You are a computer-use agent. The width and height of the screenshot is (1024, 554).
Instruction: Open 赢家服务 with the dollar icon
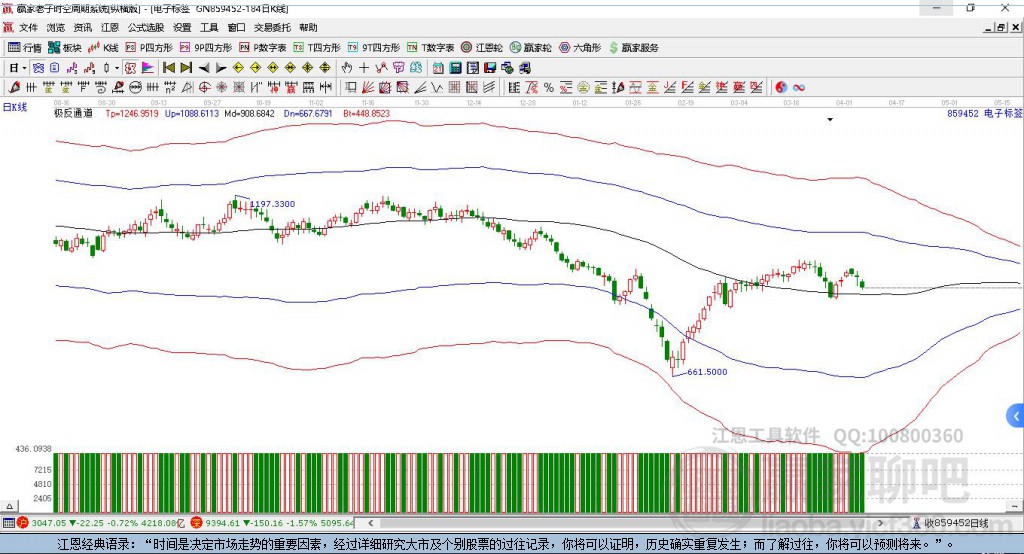click(x=634, y=48)
